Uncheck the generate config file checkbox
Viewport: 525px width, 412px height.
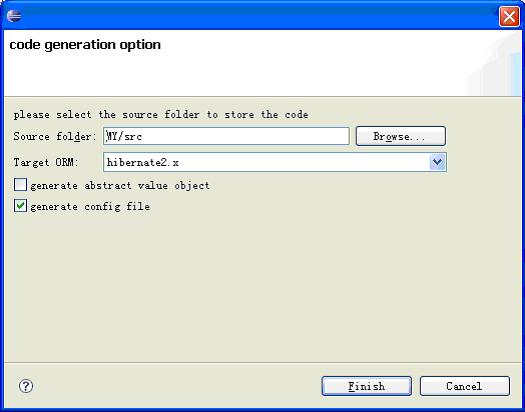pos(20,206)
